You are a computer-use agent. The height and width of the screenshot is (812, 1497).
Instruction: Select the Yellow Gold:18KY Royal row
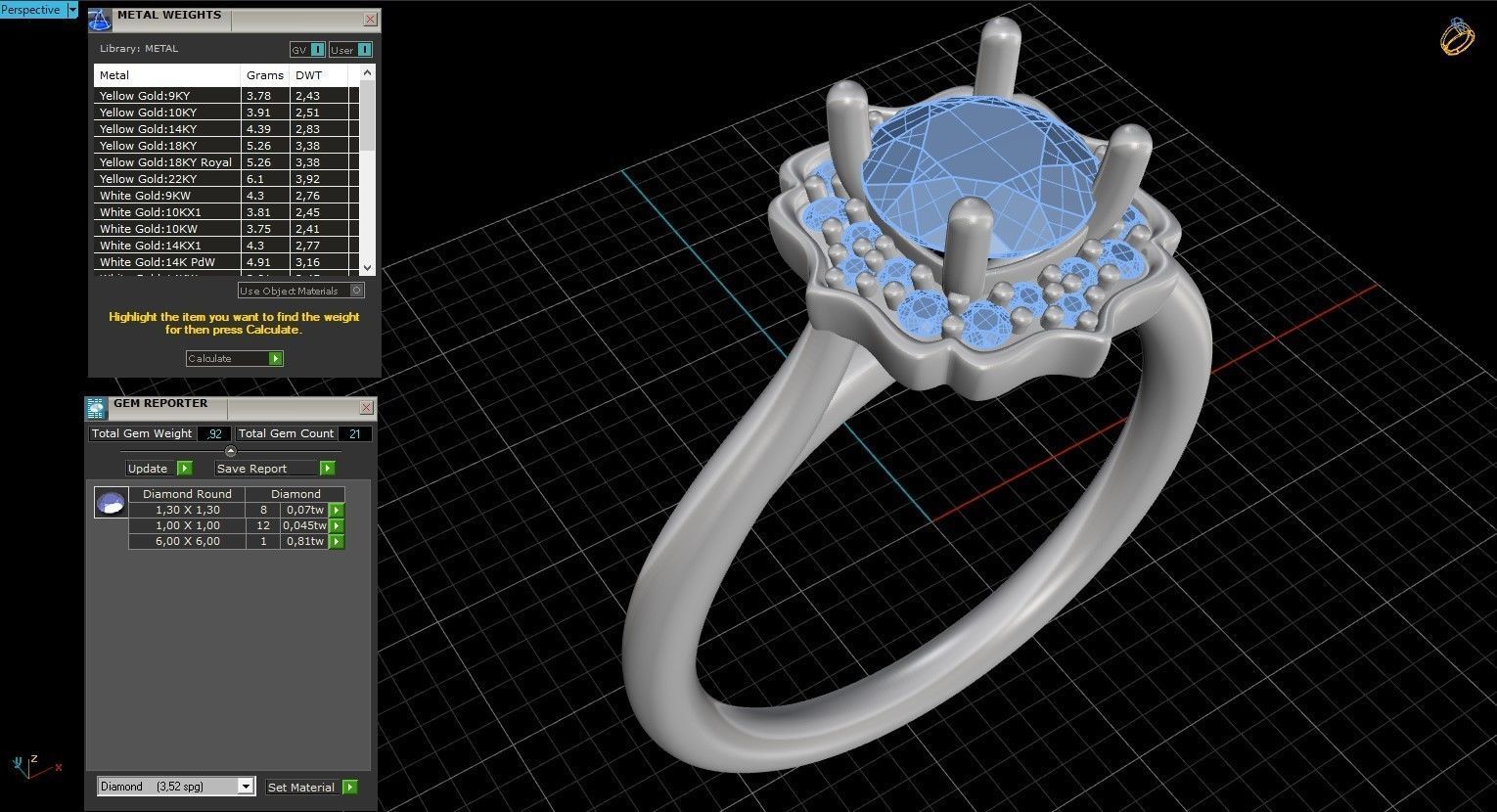227,162
